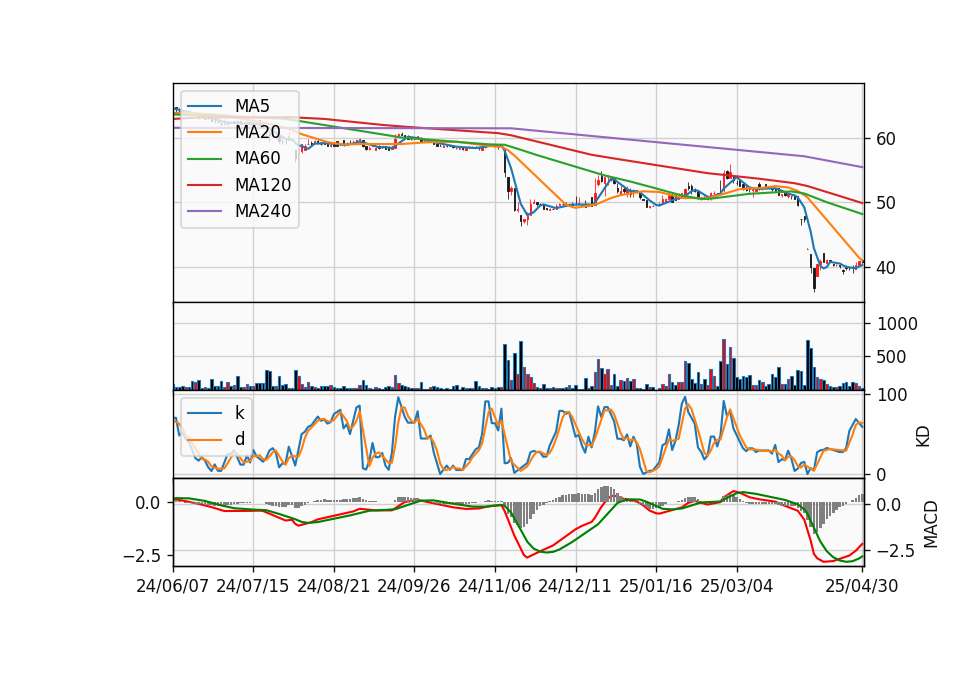This screenshot has width=960, height=690.
Task: Click the 25/04/30 date axis label
Action: point(862,586)
